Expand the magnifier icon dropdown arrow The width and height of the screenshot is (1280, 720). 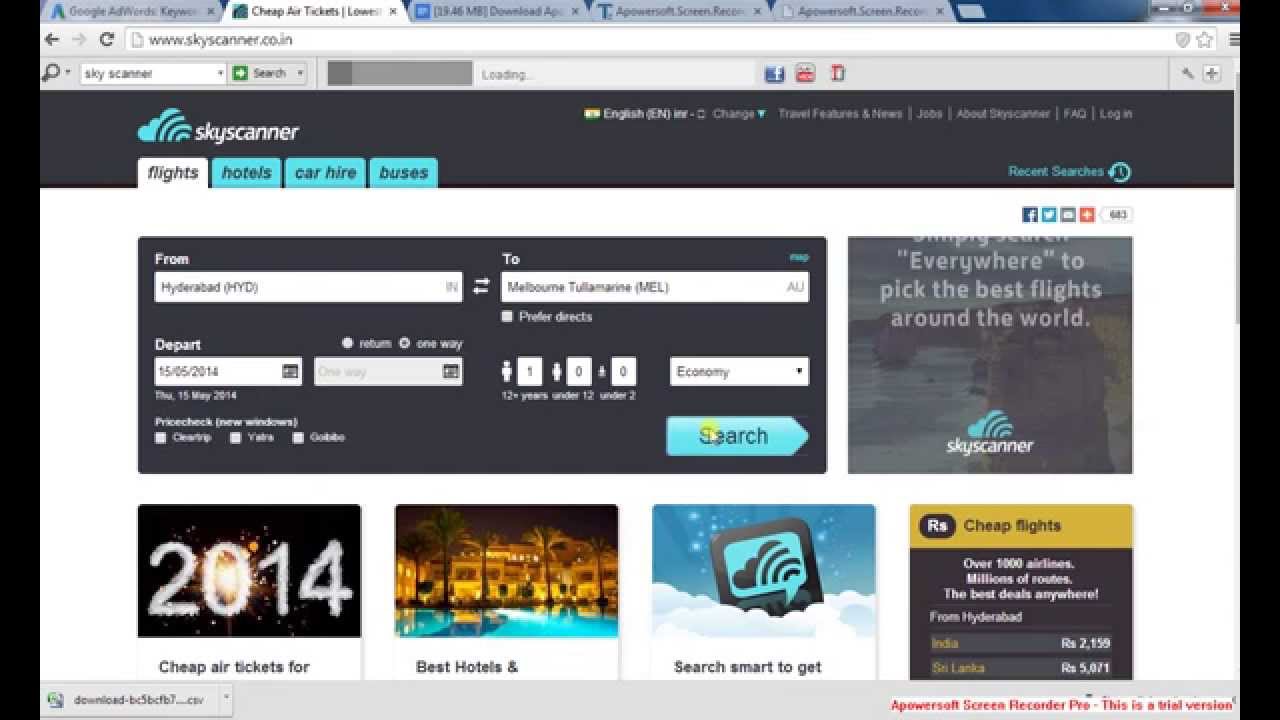[68, 73]
